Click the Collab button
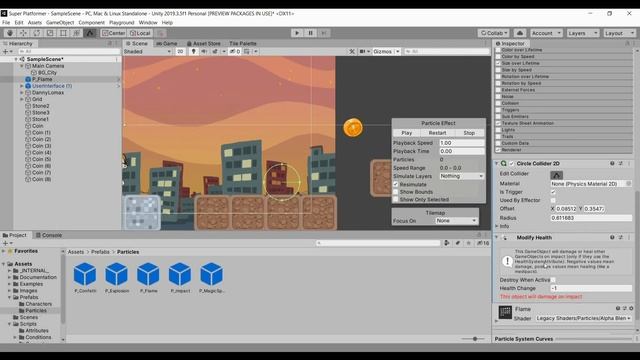This screenshot has height=360, width=640. click(x=493, y=33)
